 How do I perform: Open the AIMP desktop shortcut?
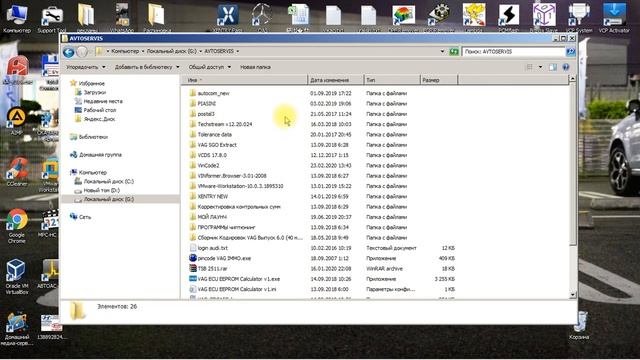pyautogui.click(x=16, y=121)
